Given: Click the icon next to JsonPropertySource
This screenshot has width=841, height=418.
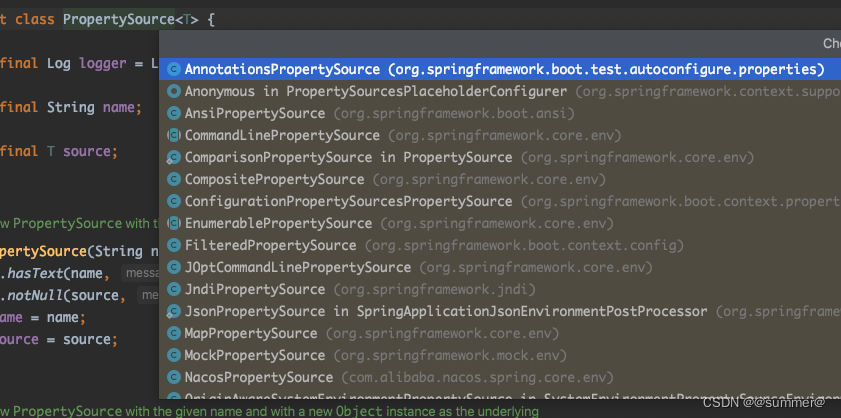Looking at the screenshot, I should (x=173, y=311).
